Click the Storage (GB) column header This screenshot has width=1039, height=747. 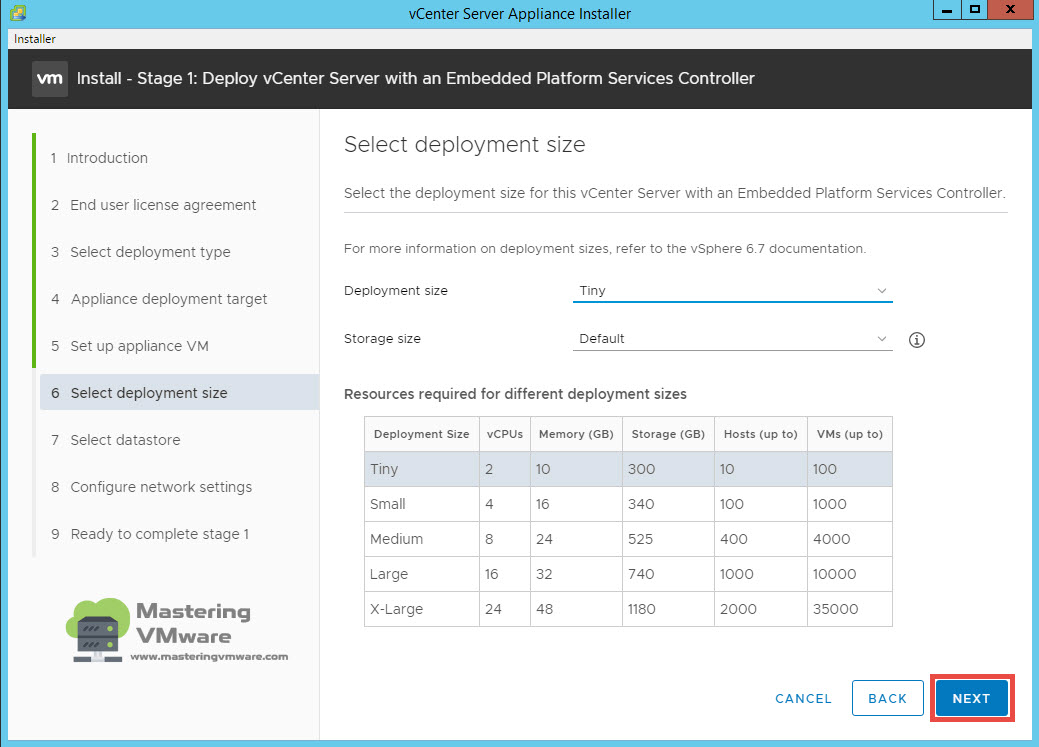click(x=668, y=434)
